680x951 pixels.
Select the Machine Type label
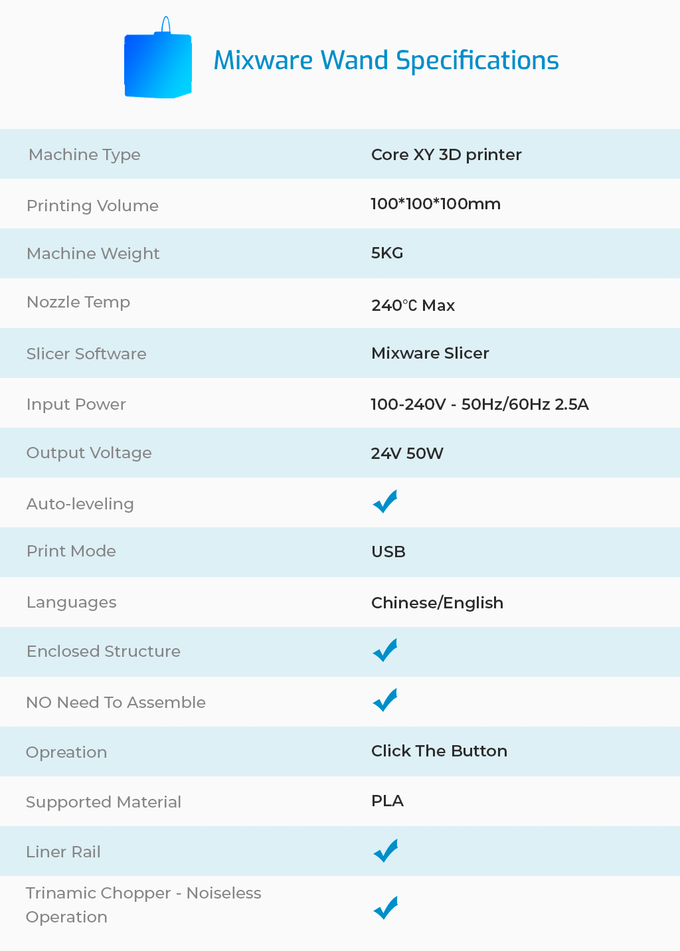(84, 154)
